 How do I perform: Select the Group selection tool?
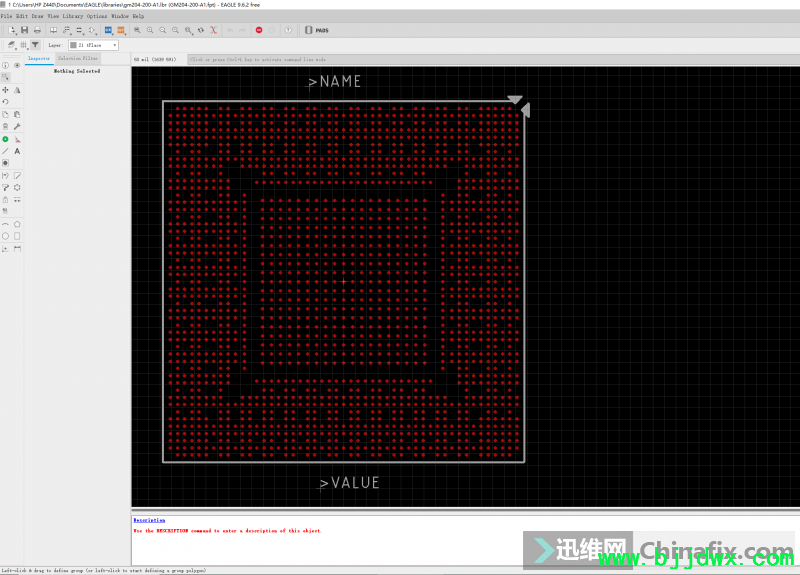click(5, 77)
